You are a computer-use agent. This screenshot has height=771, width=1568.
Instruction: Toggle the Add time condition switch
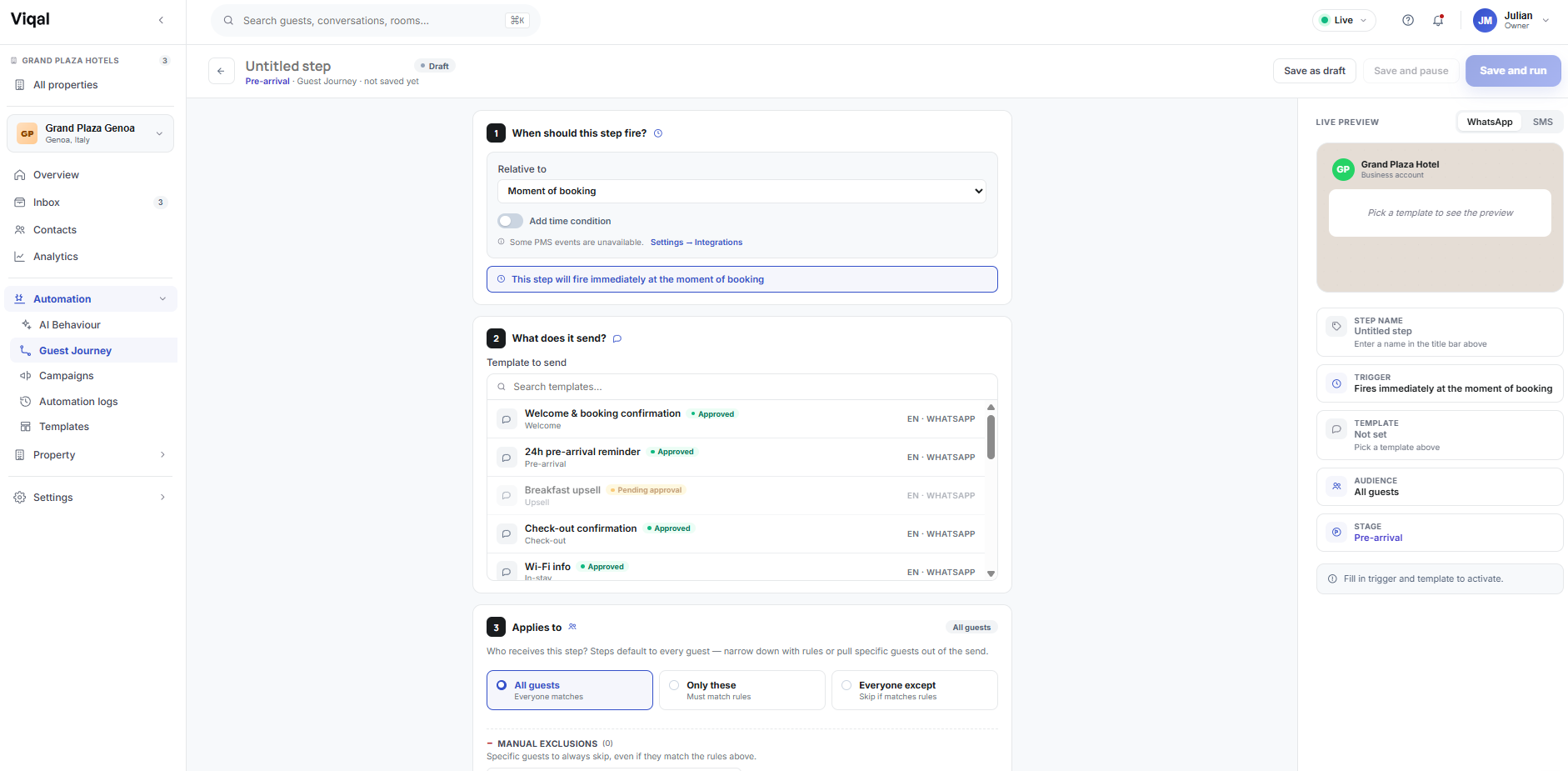511,221
